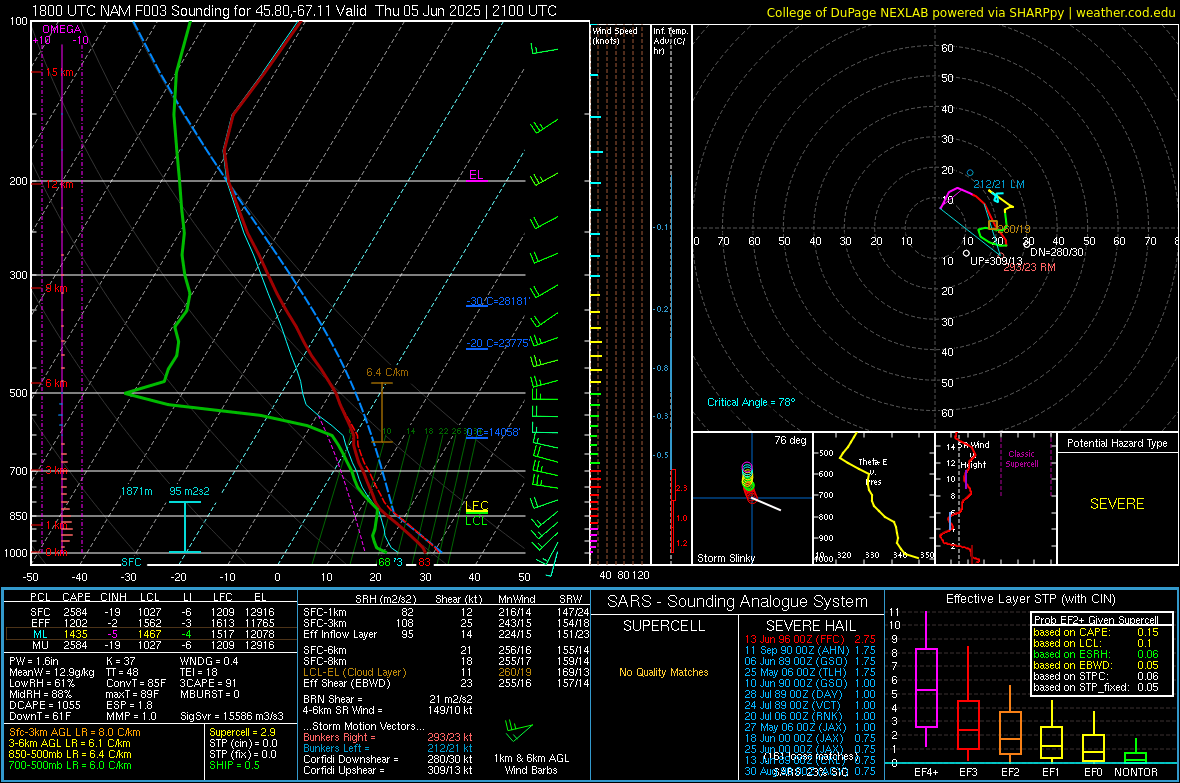Click the '15 km' red height marker
The image size is (1180, 783).
(59, 72)
